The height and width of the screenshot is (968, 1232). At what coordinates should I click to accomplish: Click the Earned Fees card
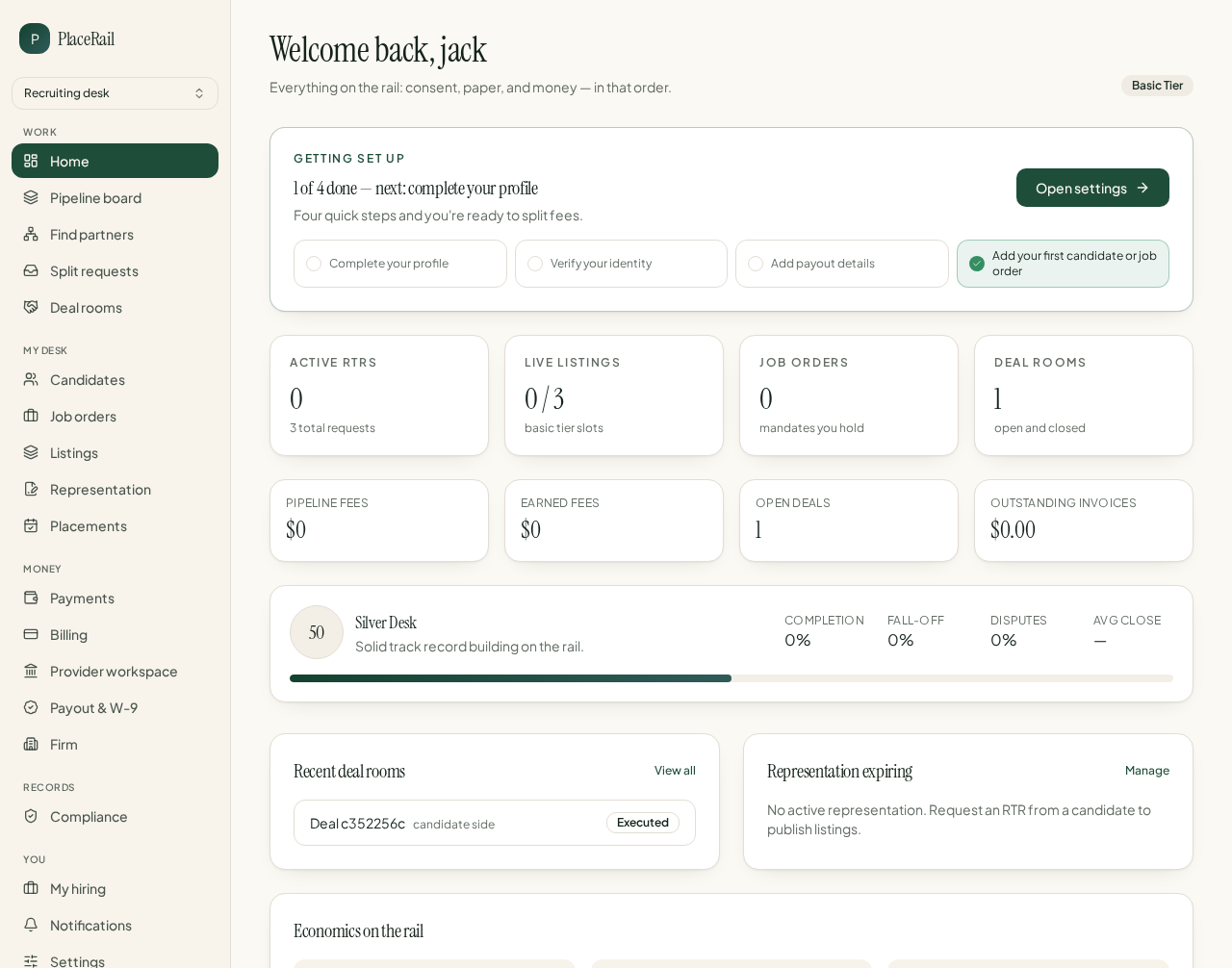614,521
